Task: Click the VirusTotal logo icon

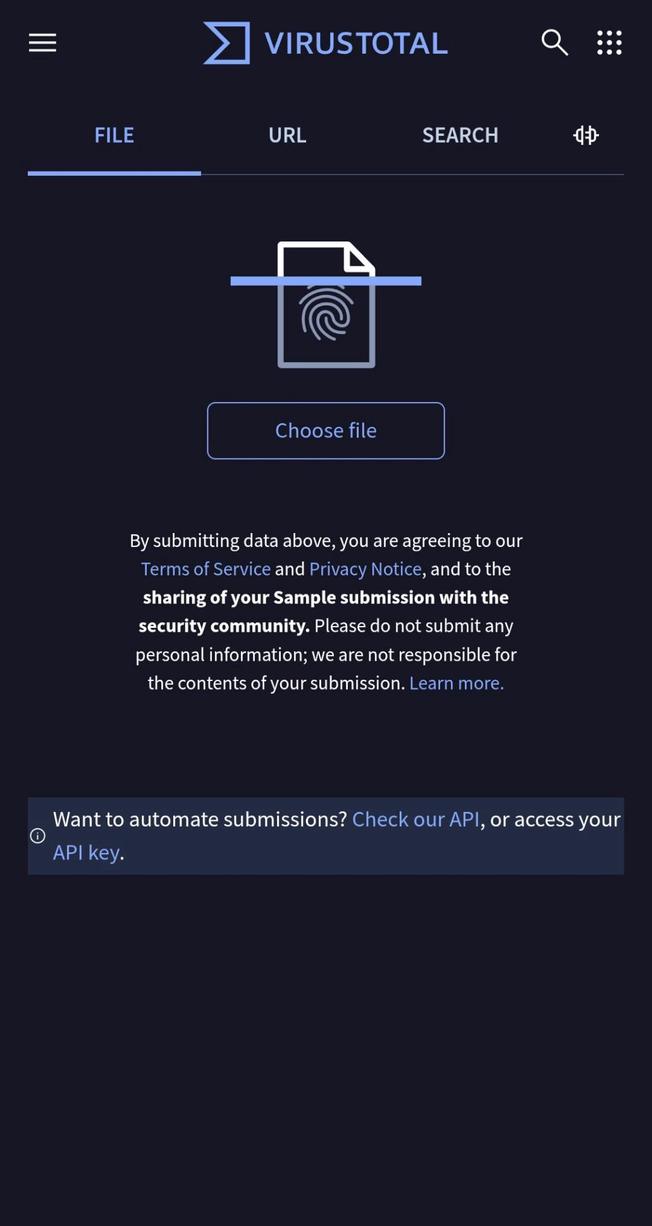Action: [226, 41]
